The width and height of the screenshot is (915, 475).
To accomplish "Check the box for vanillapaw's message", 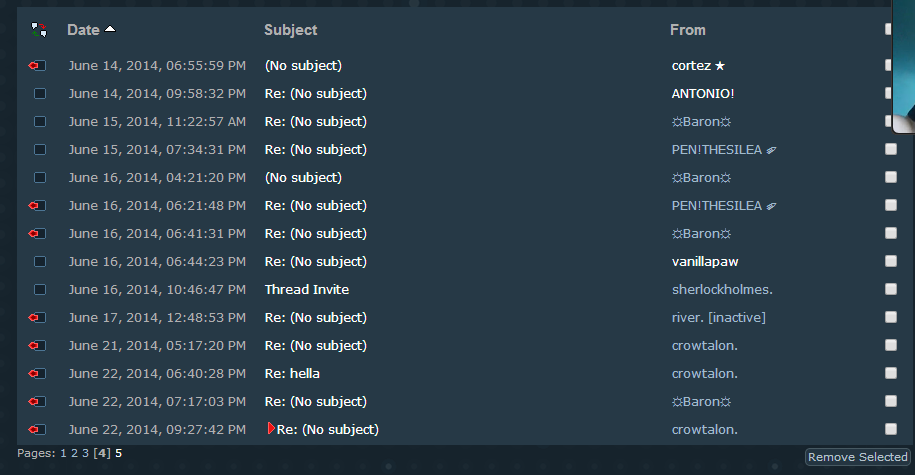I will [891, 262].
